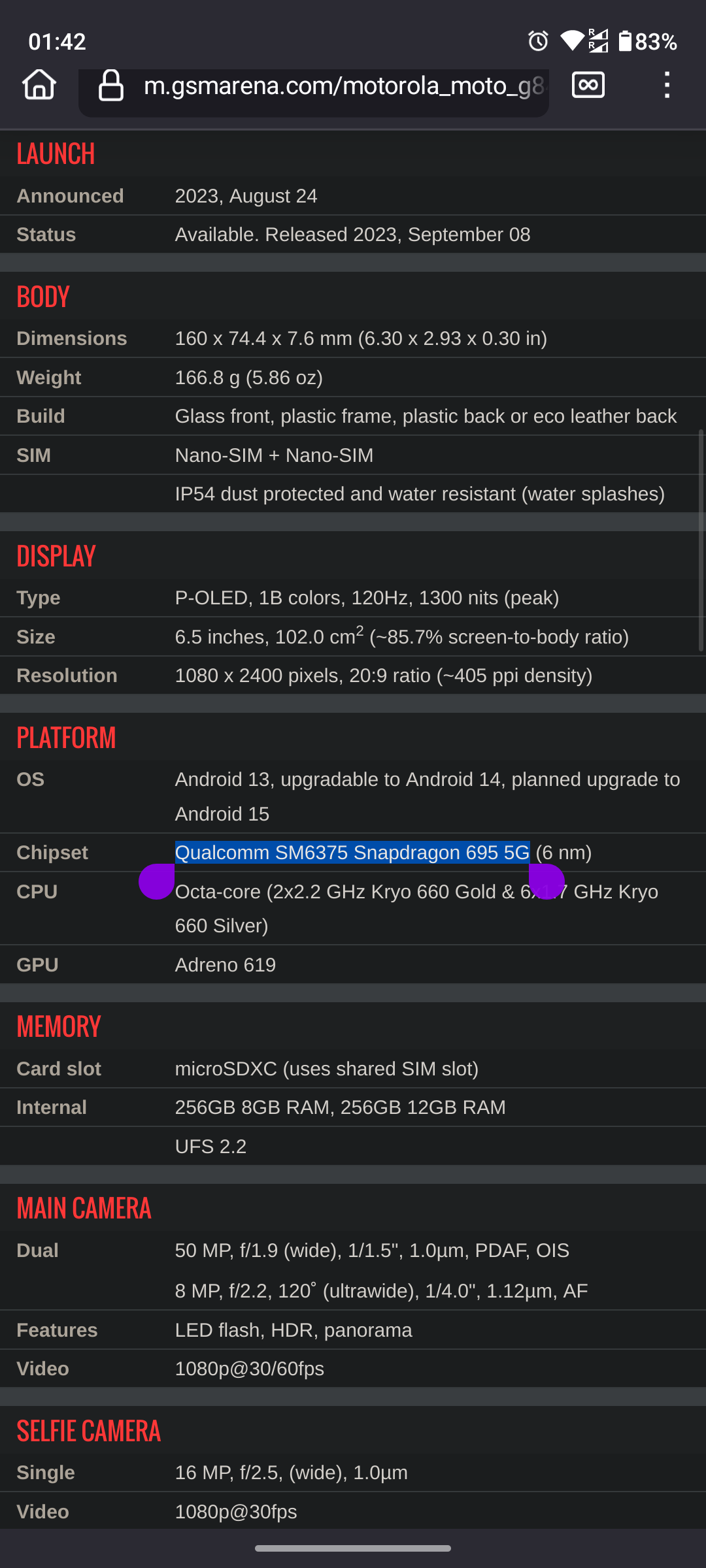The height and width of the screenshot is (1568, 706).
Task: Tap the browser home icon
Action: 39,85
